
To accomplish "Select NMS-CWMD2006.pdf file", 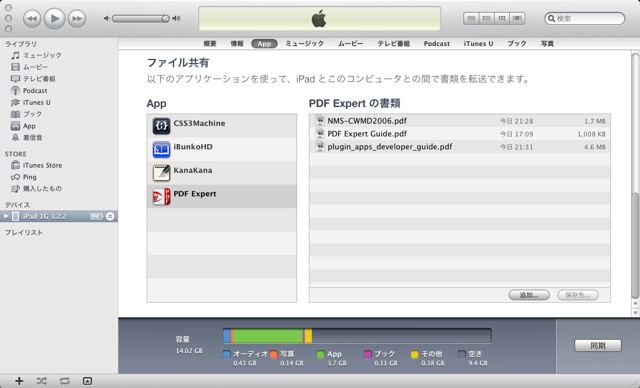I will (x=460, y=121).
